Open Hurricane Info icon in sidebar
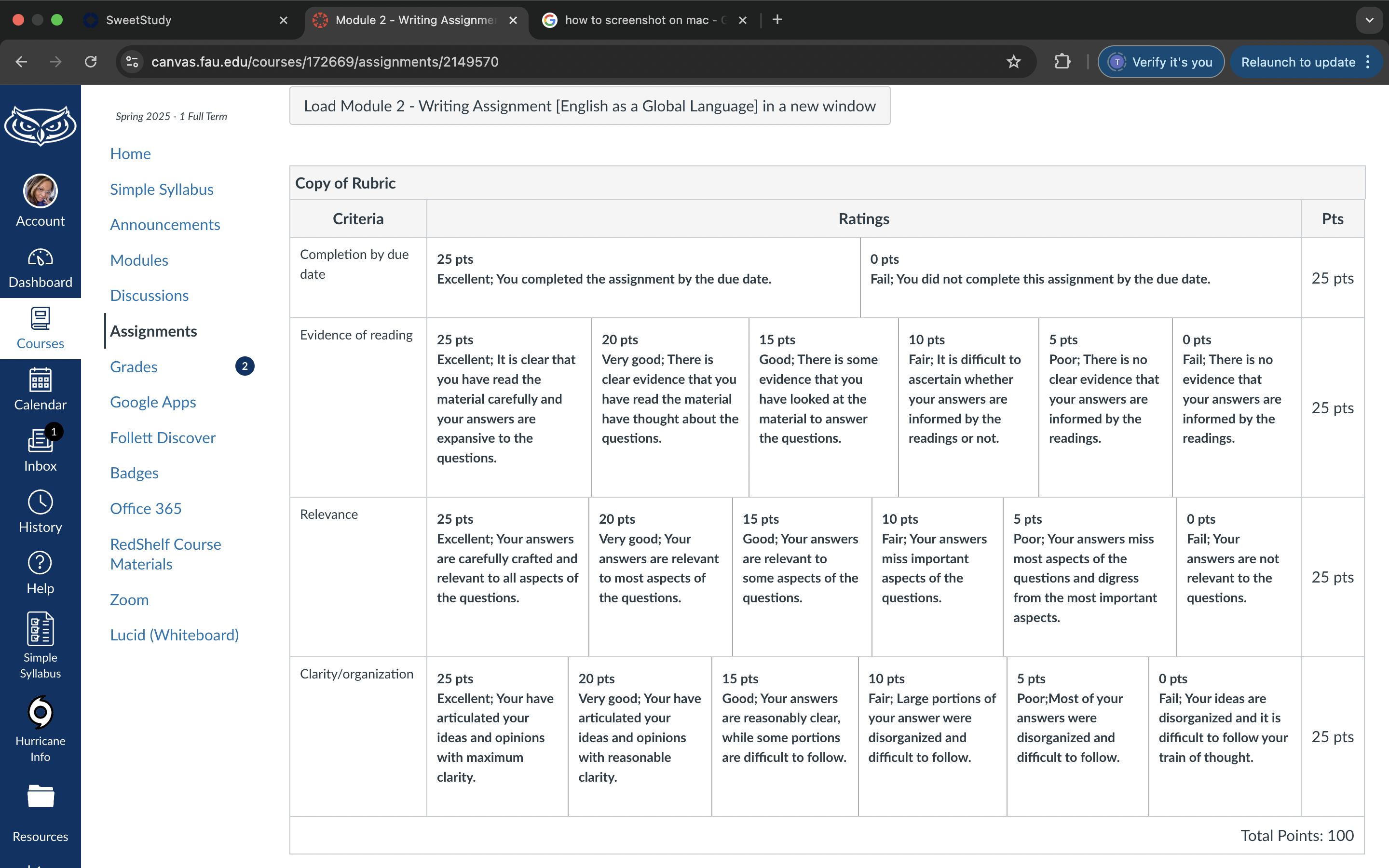1389x868 pixels. pos(40,712)
